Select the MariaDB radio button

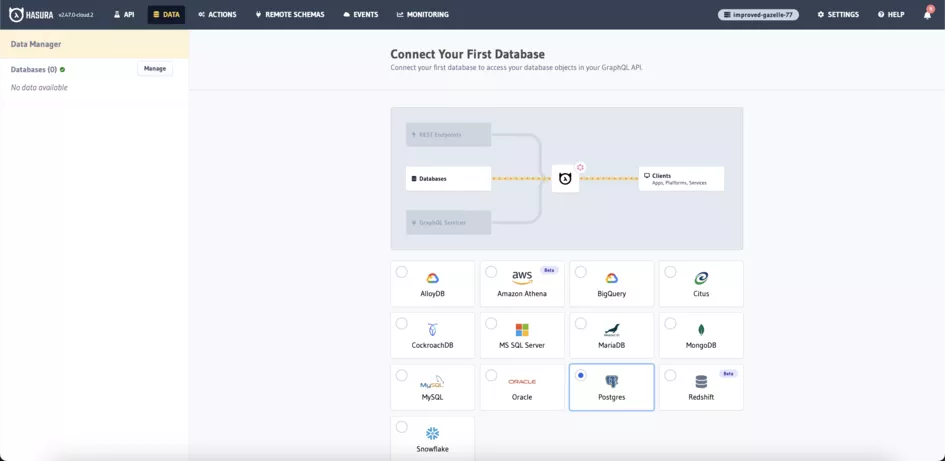580,324
